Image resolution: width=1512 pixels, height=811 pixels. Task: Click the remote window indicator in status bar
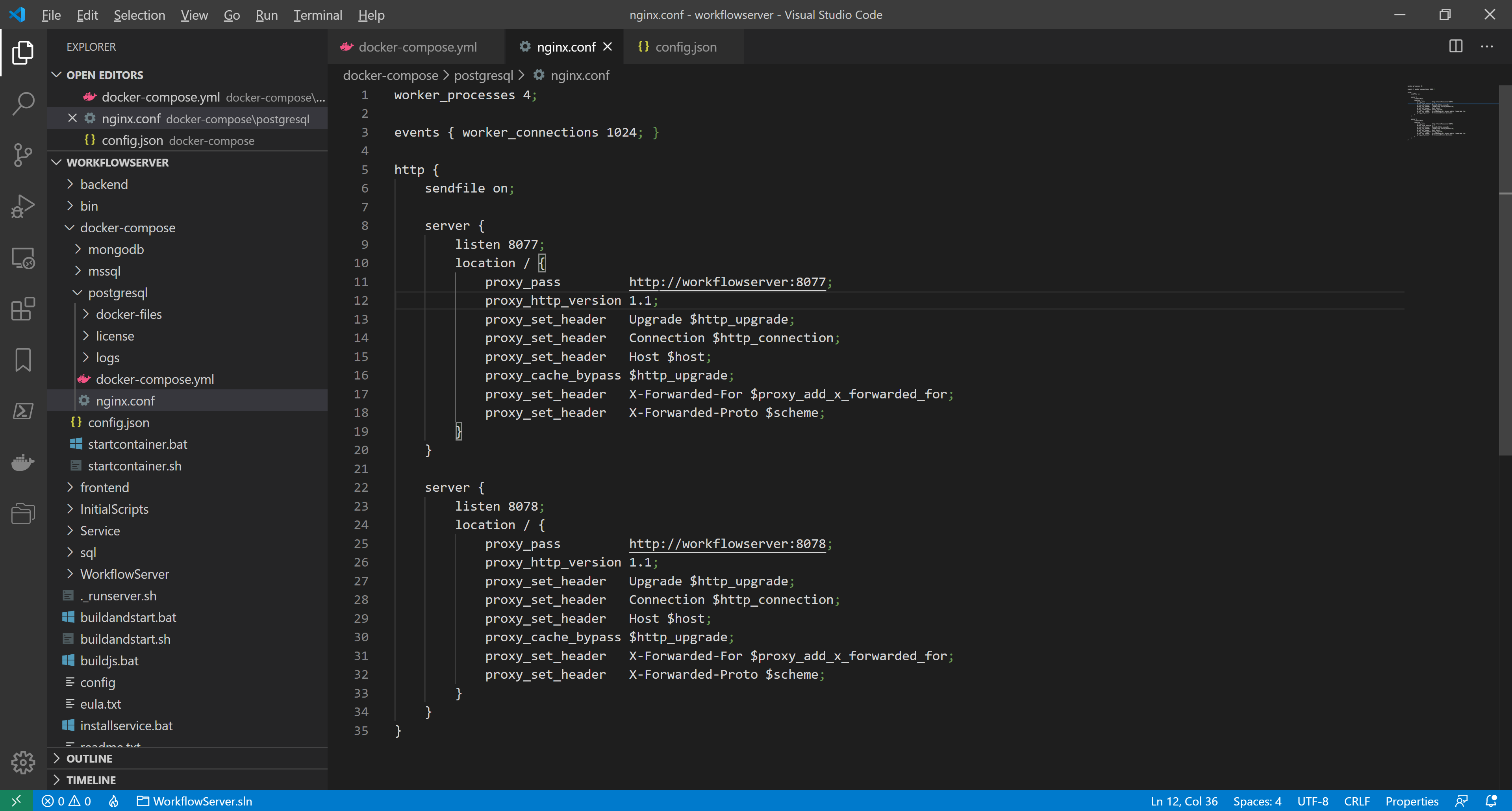tap(16, 801)
